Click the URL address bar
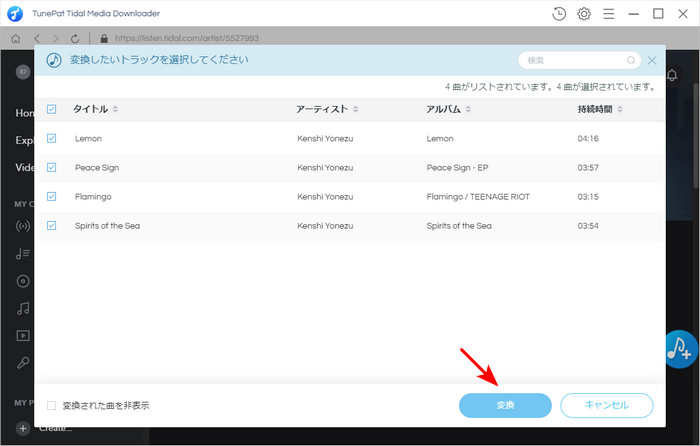The height and width of the screenshot is (446, 700). click(x=187, y=38)
